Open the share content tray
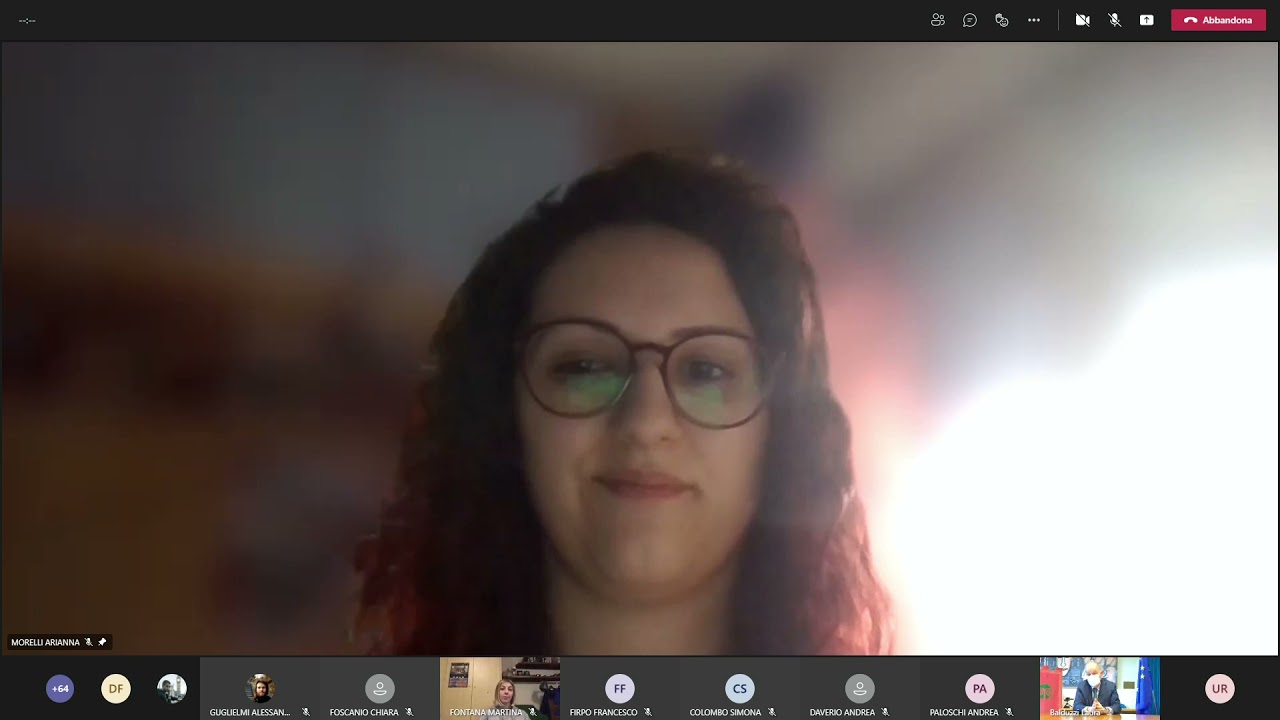 (1146, 20)
